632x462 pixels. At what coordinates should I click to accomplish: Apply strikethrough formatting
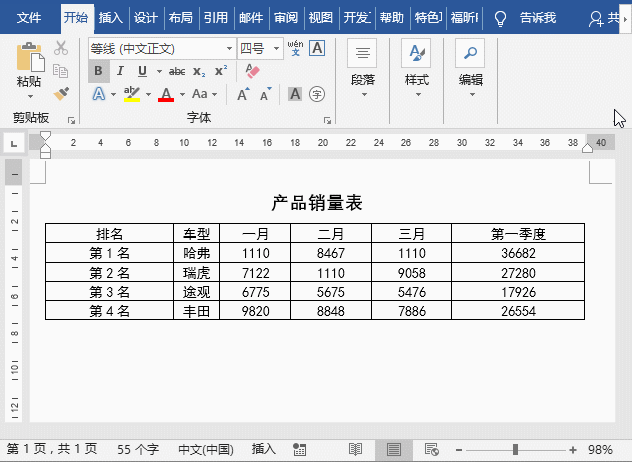click(x=177, y=71)
